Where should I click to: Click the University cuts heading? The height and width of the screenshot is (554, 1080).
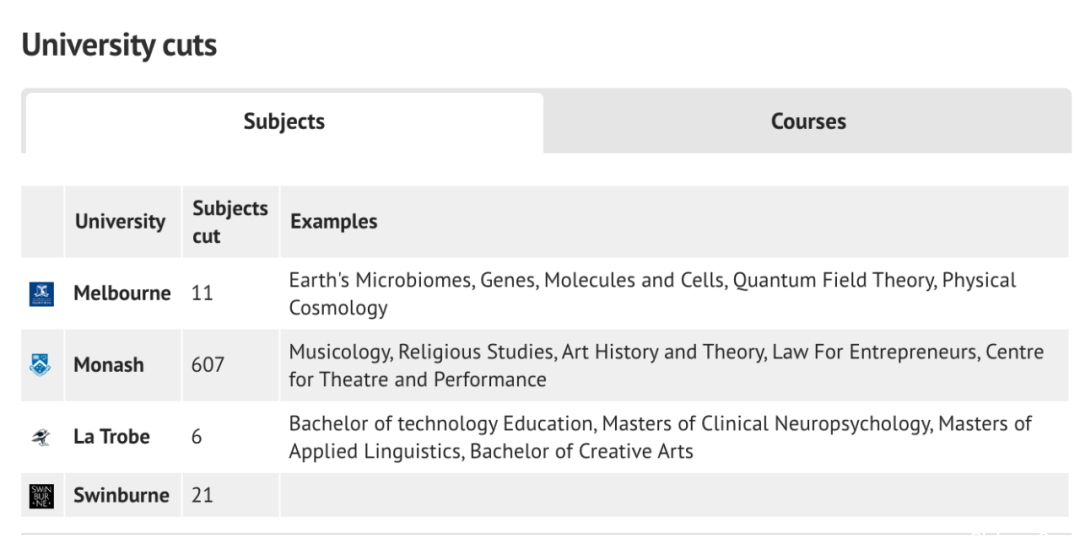pos(119,45)
